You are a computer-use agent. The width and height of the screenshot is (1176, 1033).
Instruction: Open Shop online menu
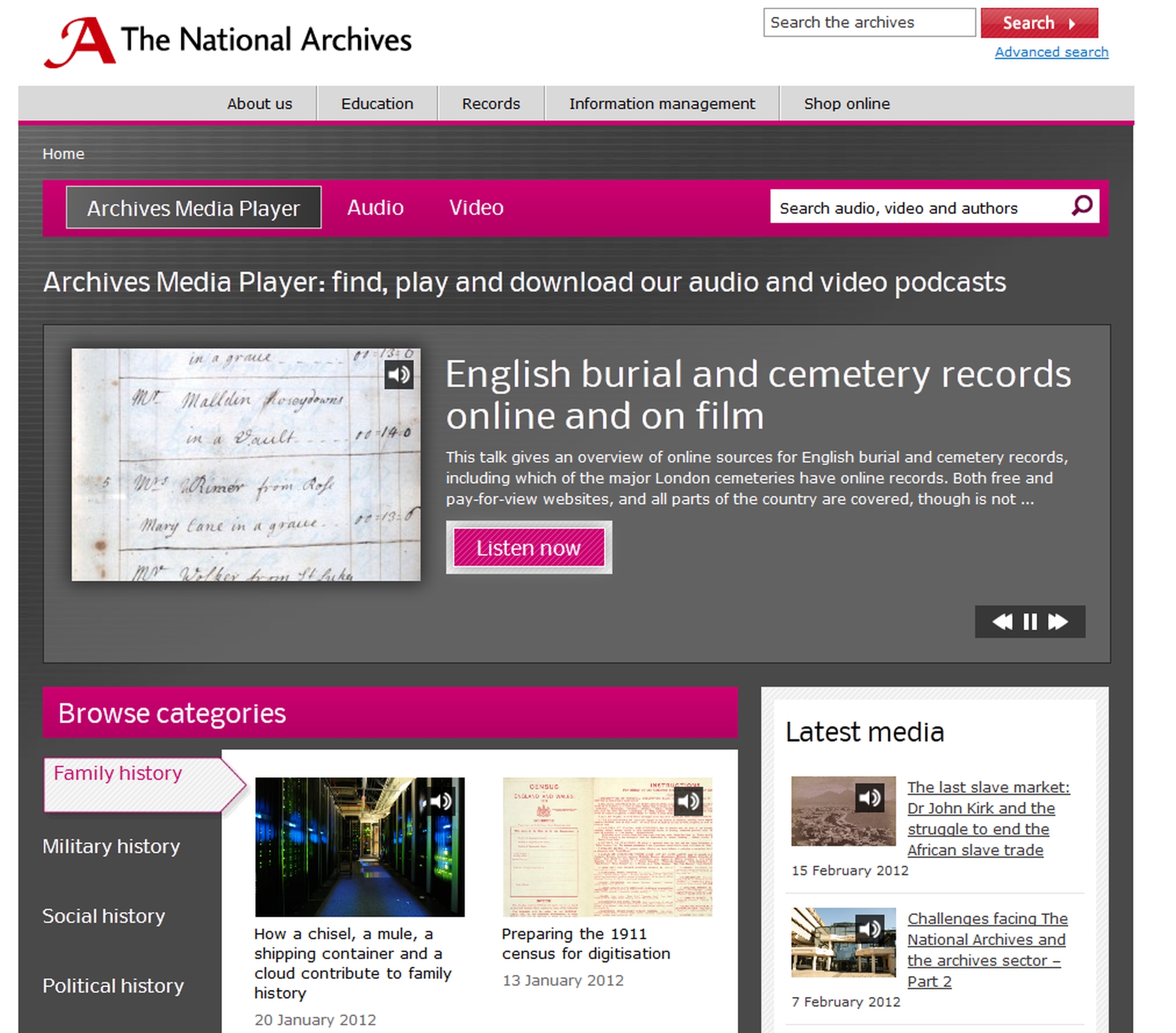point(847,103)
